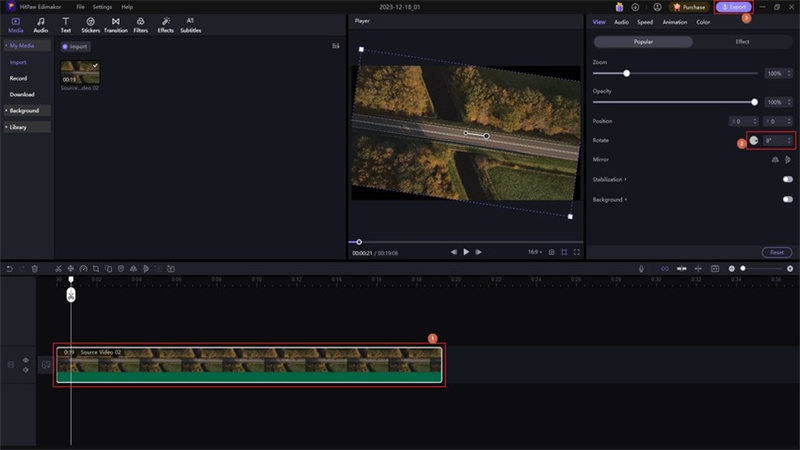Viewport: 800px width, 450px height.
Task: Expand the Background sidebar section
Action: [27, 110]
